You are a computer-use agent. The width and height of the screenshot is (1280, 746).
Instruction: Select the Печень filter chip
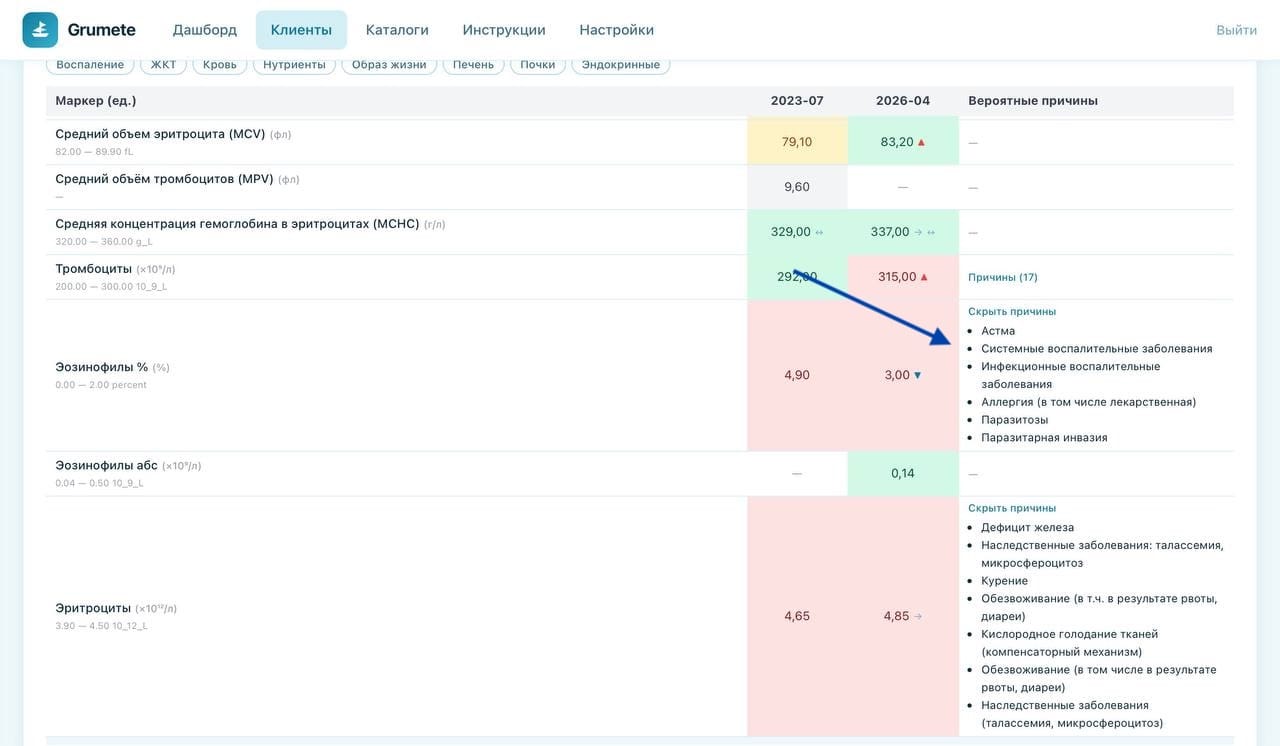click(473, 65)
